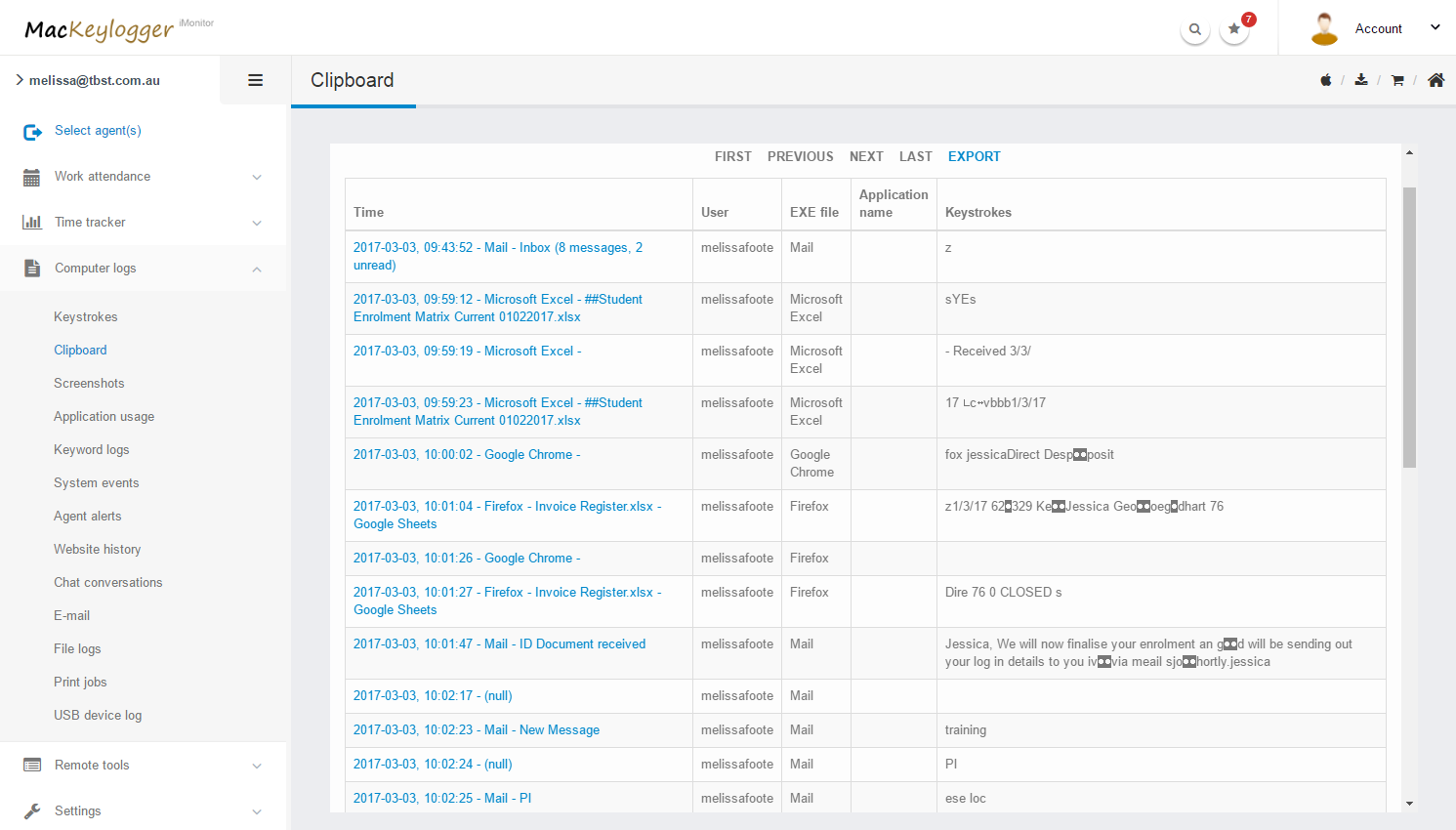The height and width of the screenshot is (830, 1456).
Task: Open the 10:01:47 Mail ID Document received entry
Action: click(499, 644)
